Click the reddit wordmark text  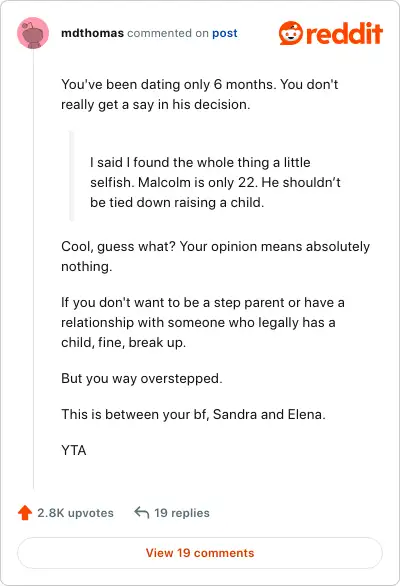(x=344, y=33)
